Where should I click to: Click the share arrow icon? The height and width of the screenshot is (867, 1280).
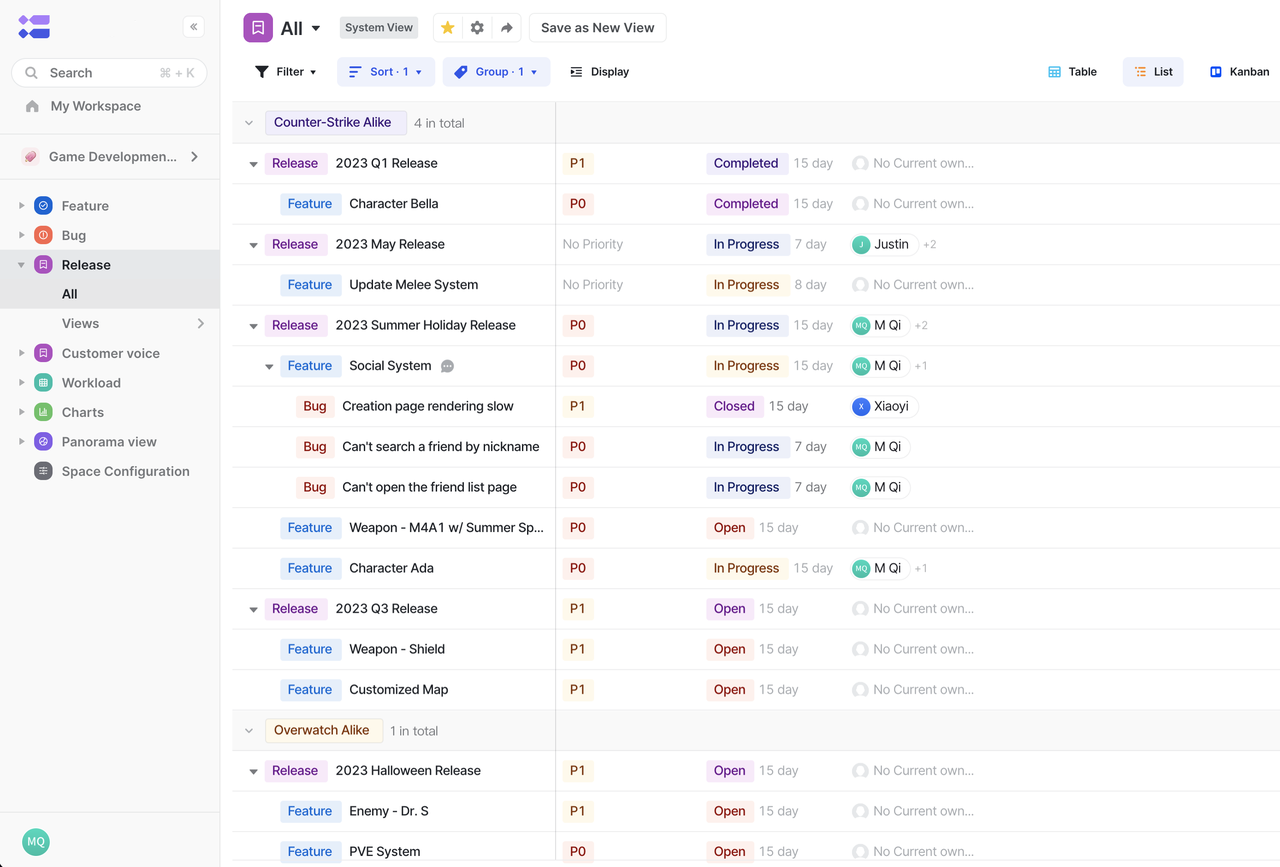pos(506,27)
